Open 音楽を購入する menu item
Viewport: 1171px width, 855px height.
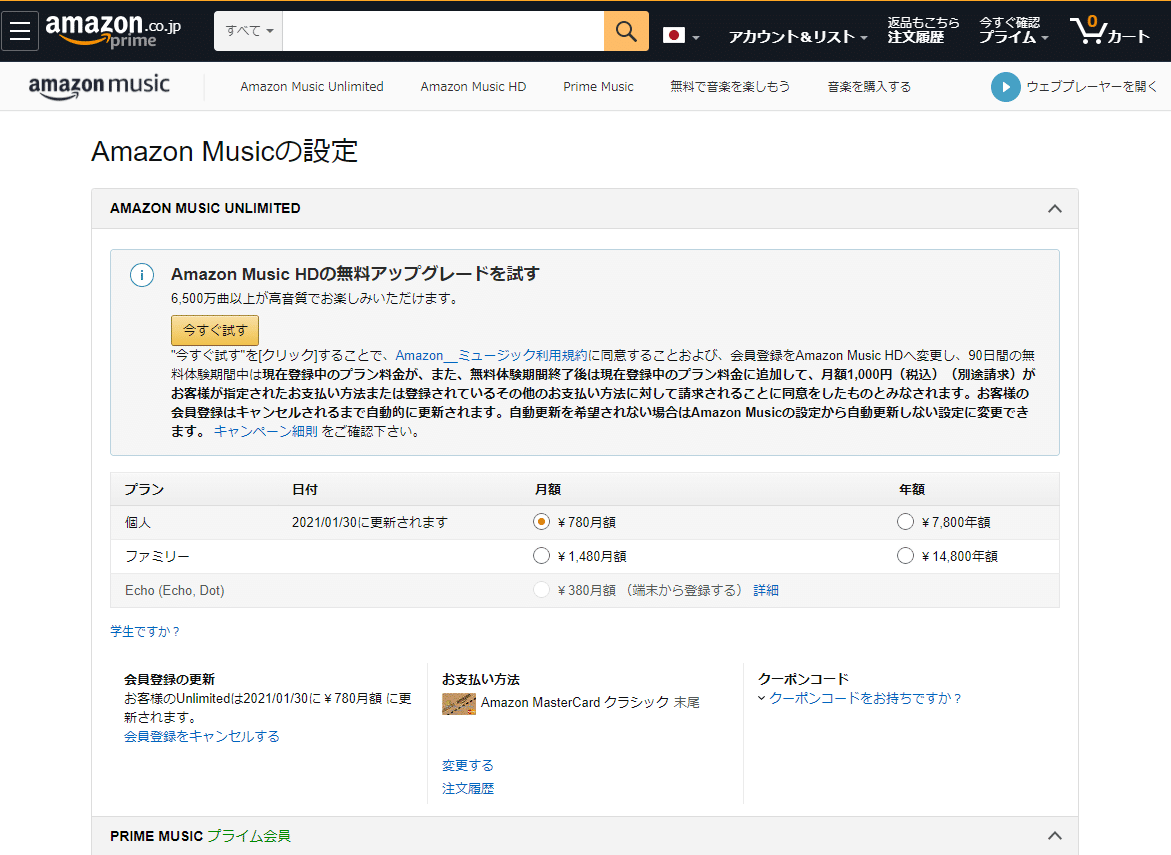pos(869,87)
